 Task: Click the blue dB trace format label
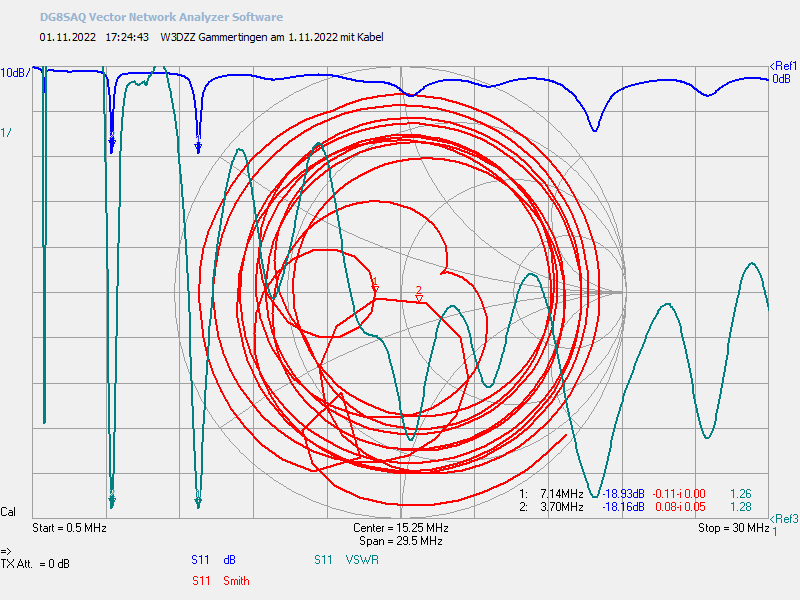(230, 560)
